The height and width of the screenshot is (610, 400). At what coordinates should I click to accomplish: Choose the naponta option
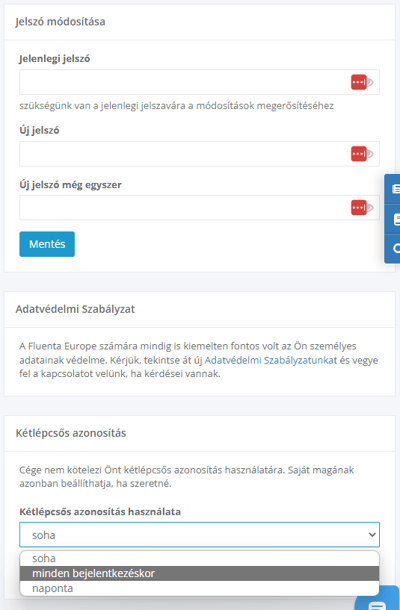tap(199, 588)
